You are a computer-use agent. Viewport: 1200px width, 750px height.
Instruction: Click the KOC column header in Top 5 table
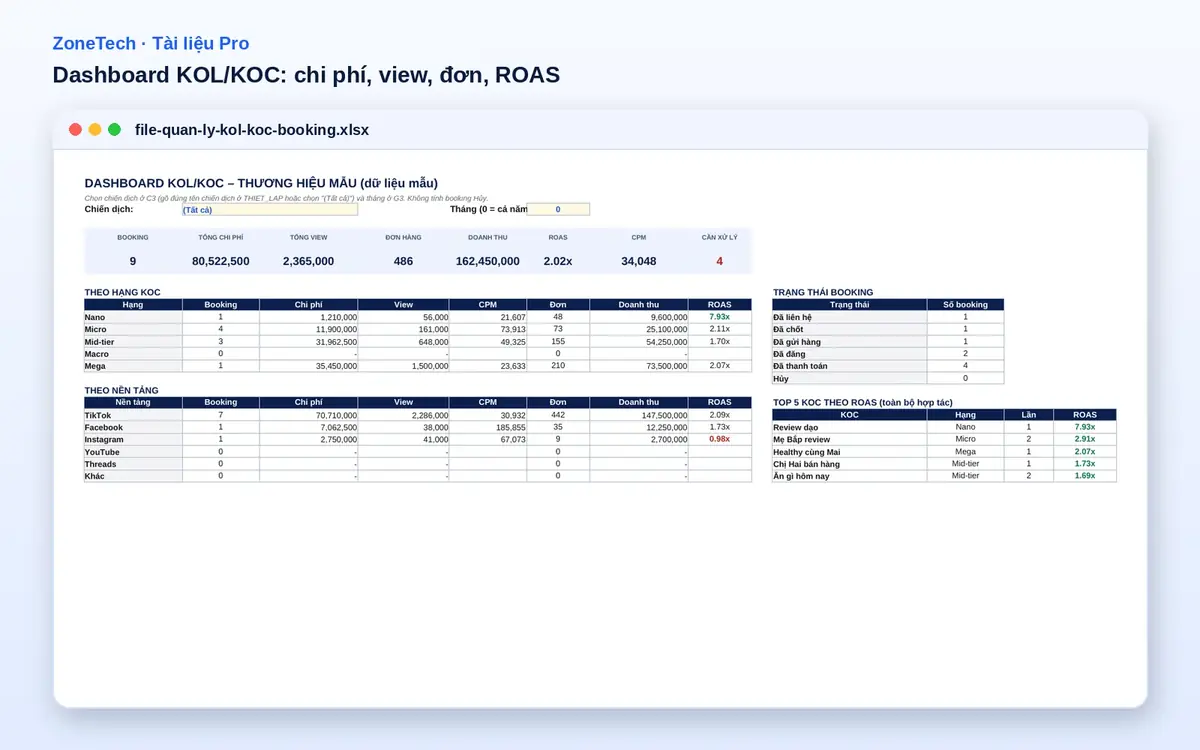pos(849,415)
